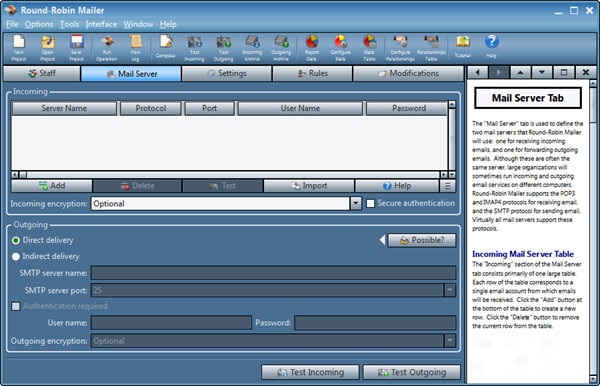
Task: Click the Delete incoming server button
Action: coord(137,186)
